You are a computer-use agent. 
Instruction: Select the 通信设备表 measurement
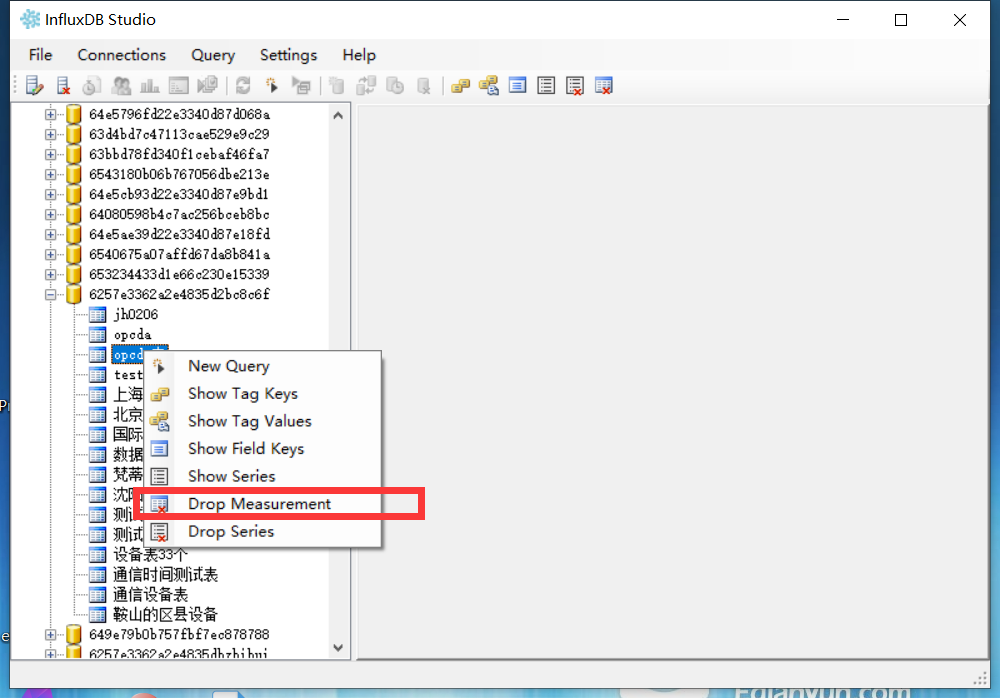coord(151,595)
